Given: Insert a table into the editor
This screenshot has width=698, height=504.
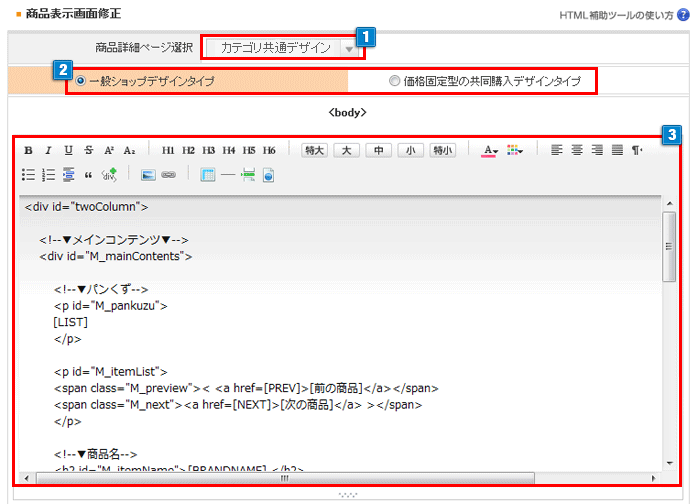Looking at the screenshot, I should [208, 174].
